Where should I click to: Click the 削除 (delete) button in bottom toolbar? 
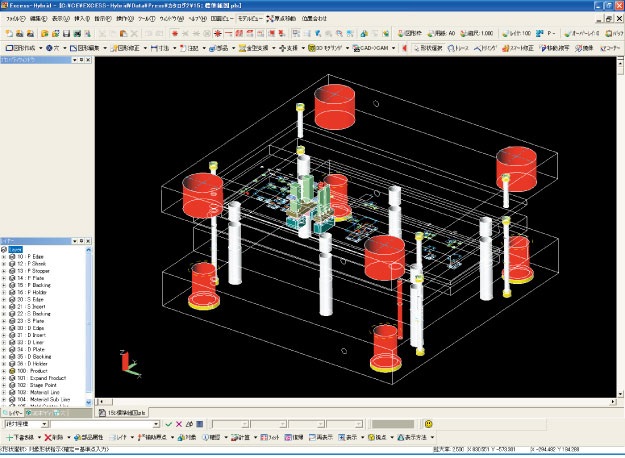(57, 437)
